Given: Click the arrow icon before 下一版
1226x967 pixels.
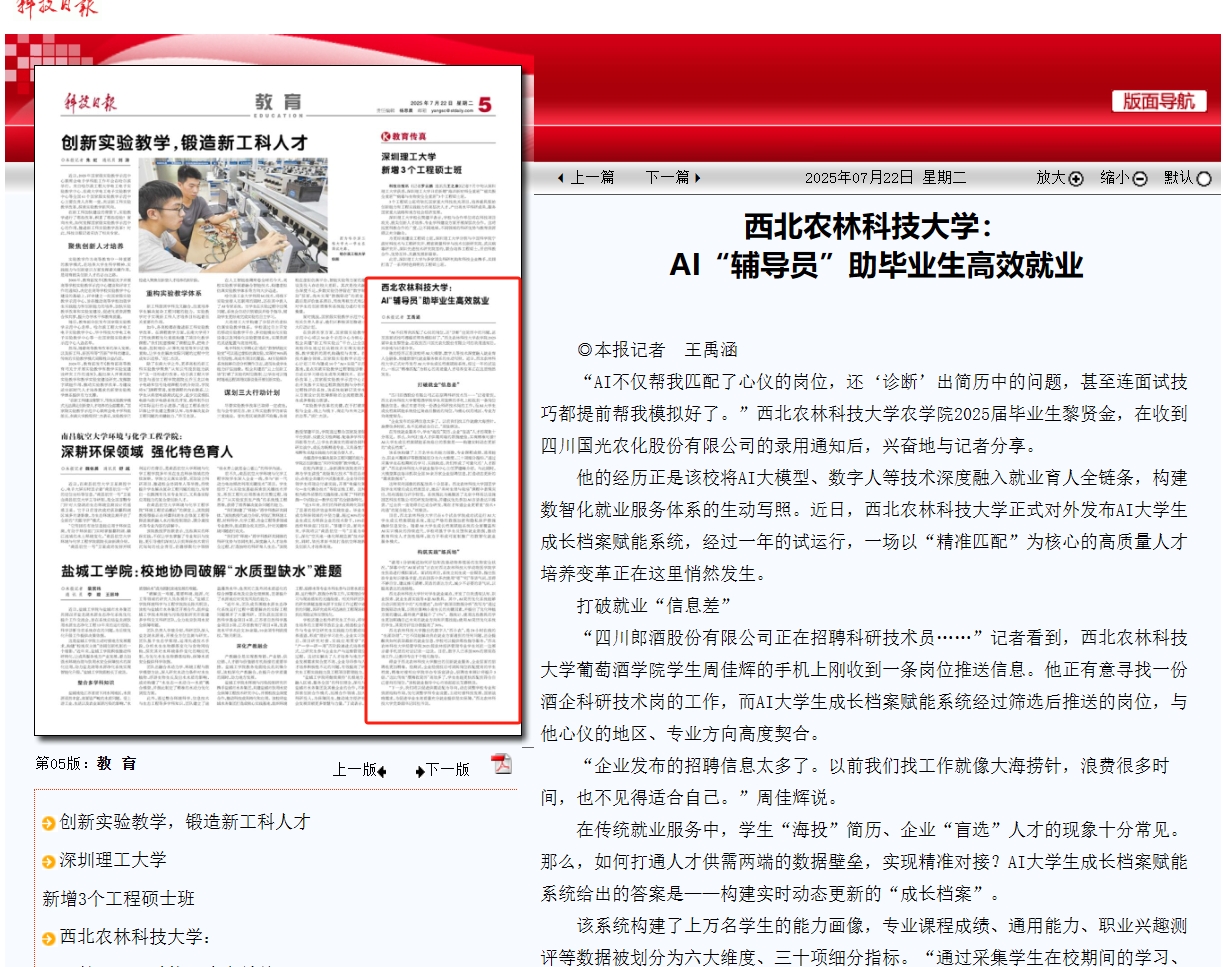Looking at the screenshot, I should pyautogui.click(x=420, y=771).
